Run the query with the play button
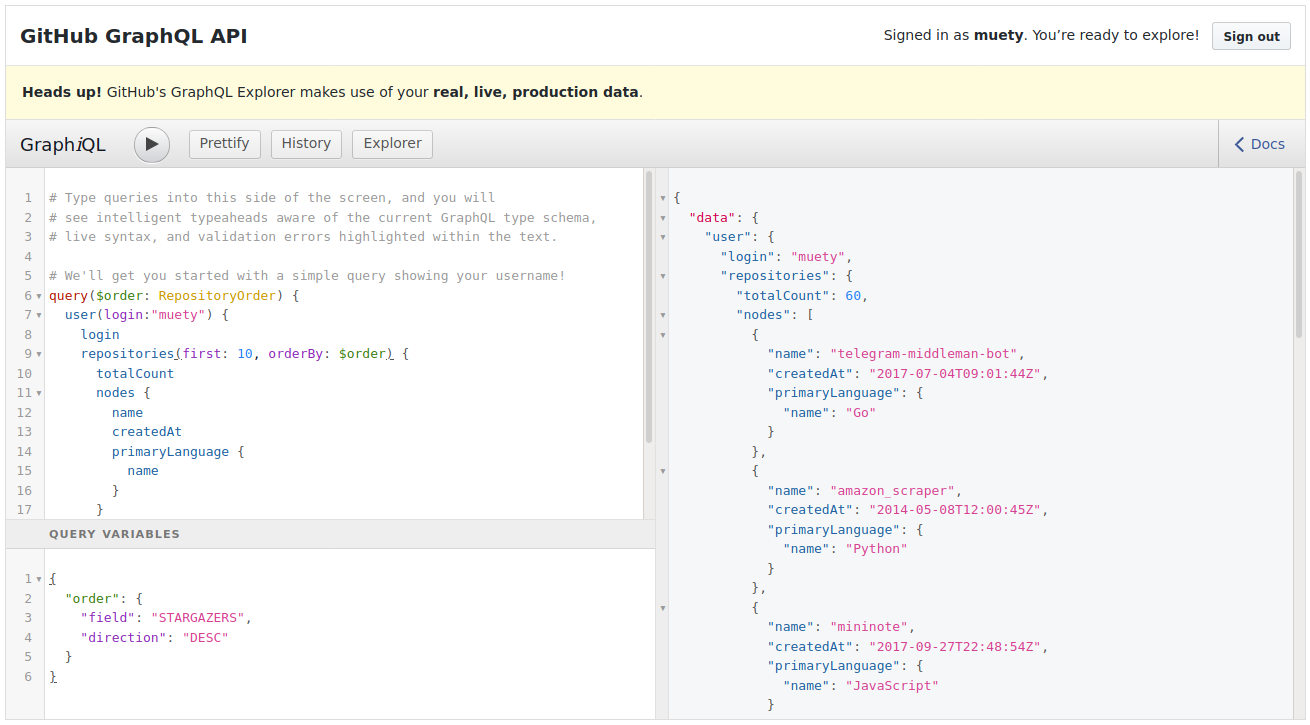 click(152, 144)
